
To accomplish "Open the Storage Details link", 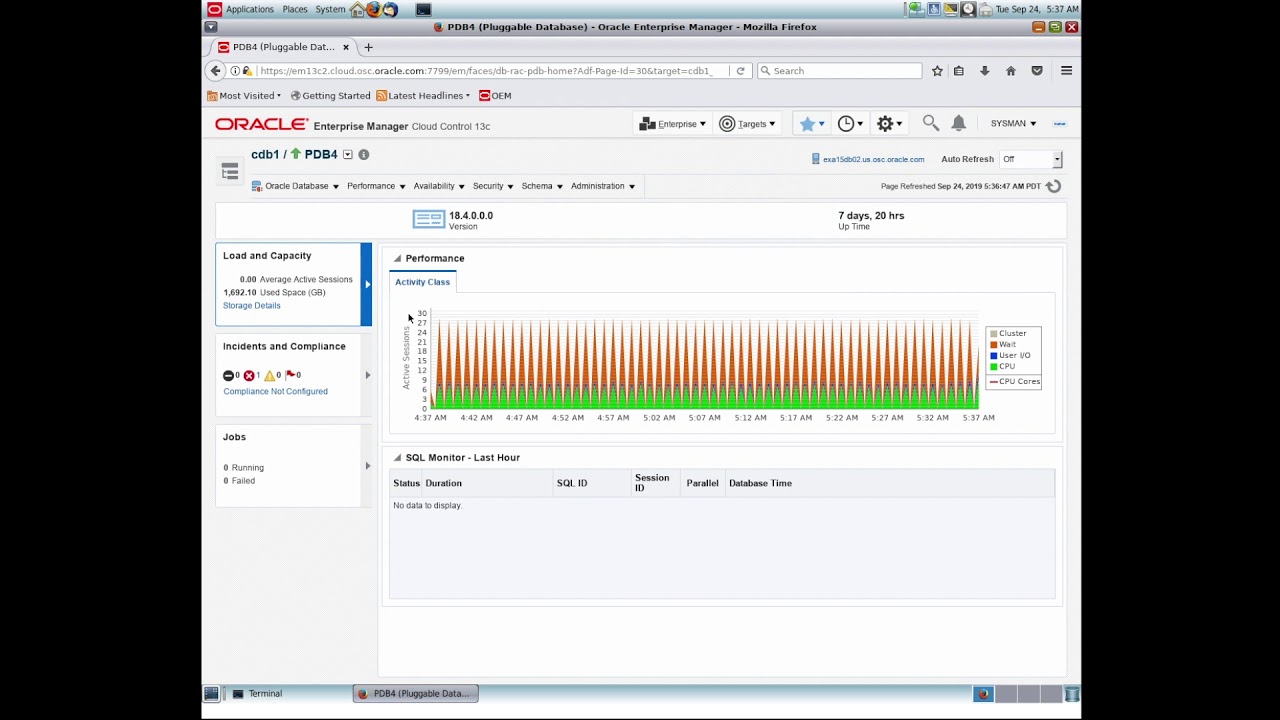I will pyautogui.click(x=252, y=306).
